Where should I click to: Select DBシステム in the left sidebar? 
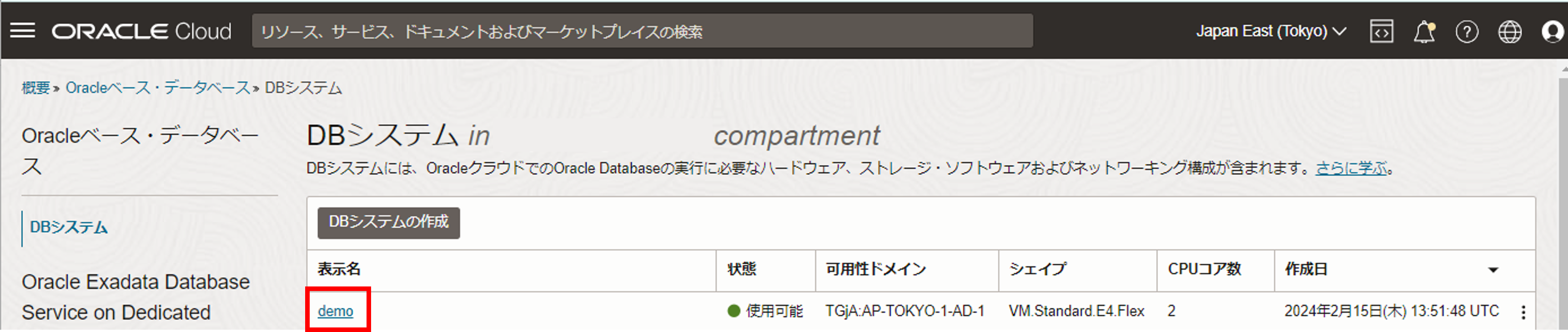tap(69, 228)
